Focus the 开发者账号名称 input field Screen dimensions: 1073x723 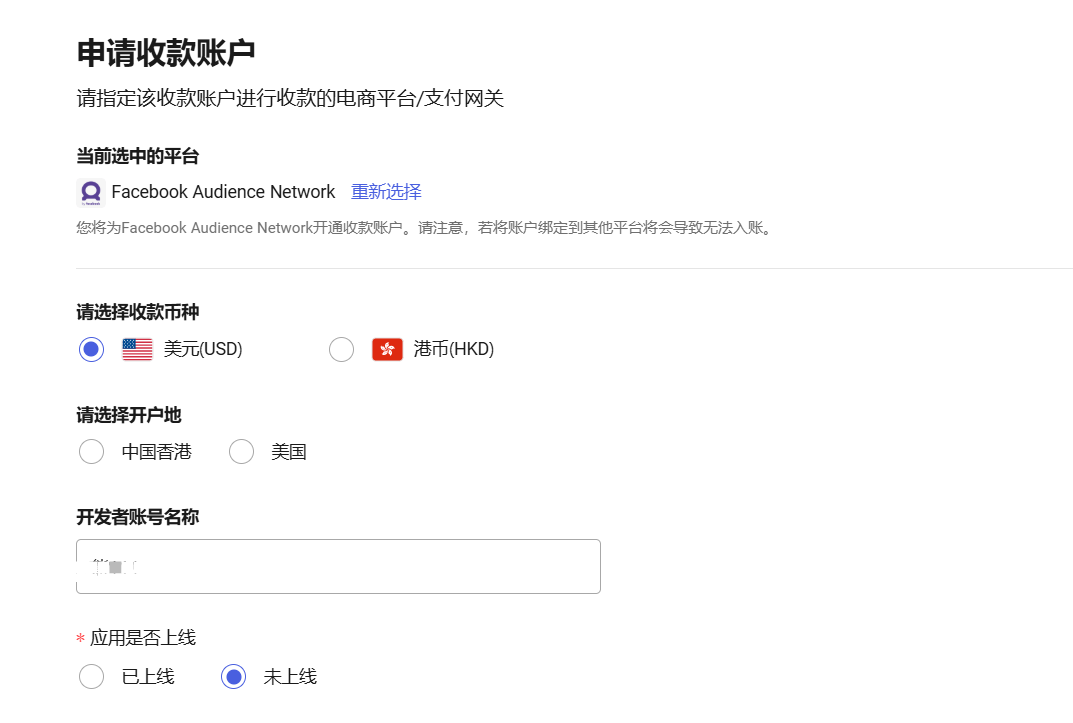pos(338,567)
